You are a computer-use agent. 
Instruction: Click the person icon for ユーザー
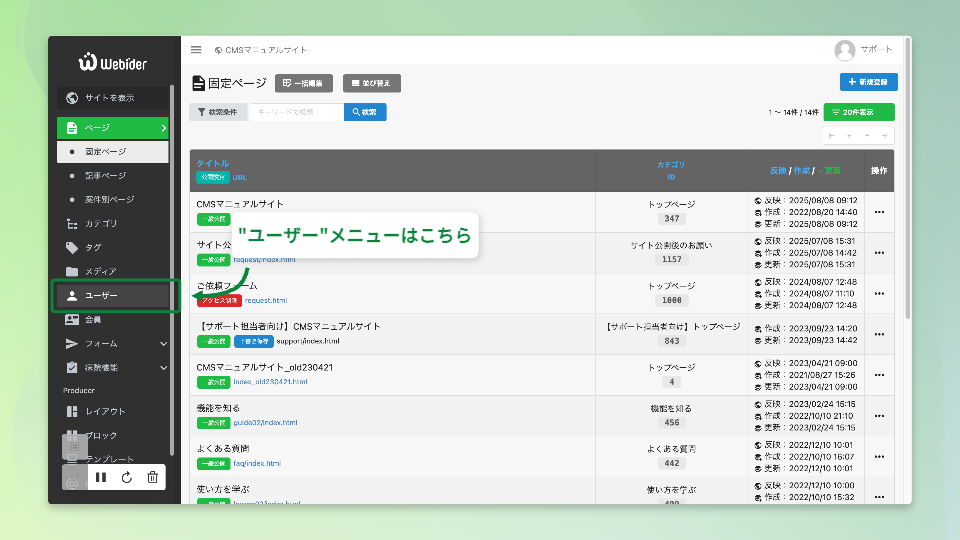click(71, 296)
